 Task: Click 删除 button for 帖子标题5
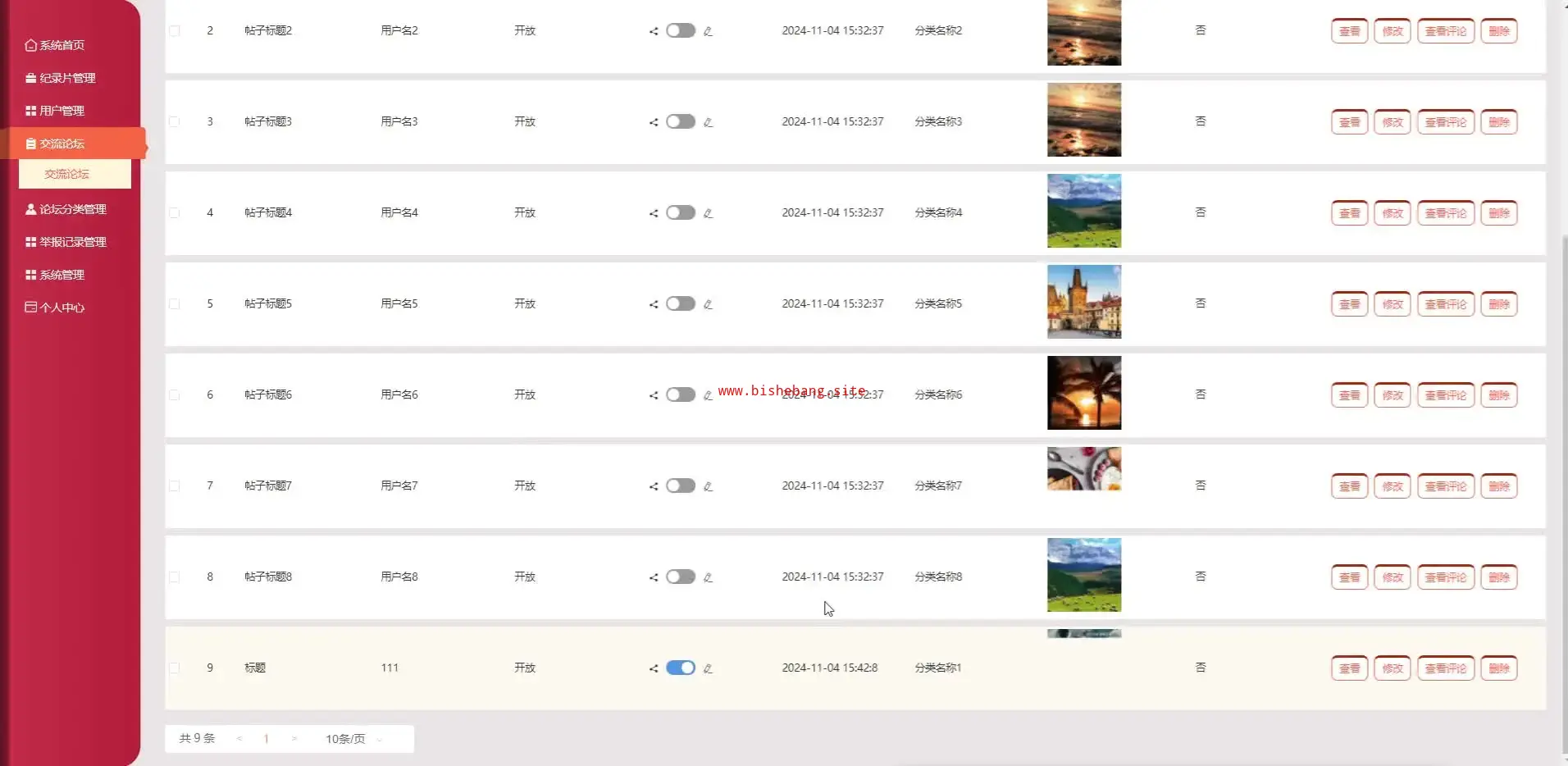click(x=1499, y=304)
